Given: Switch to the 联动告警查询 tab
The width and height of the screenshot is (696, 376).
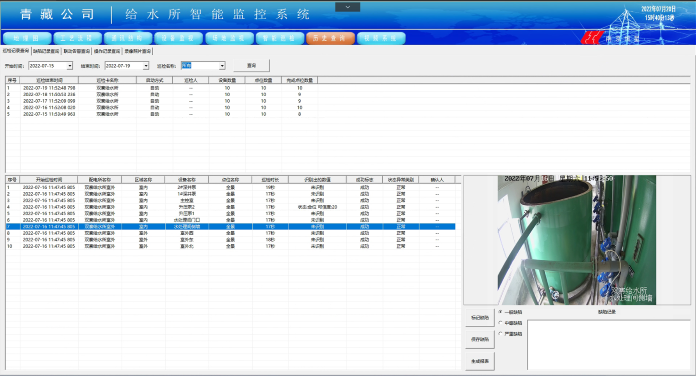Looking at the screenshot, I should (77, 51).
